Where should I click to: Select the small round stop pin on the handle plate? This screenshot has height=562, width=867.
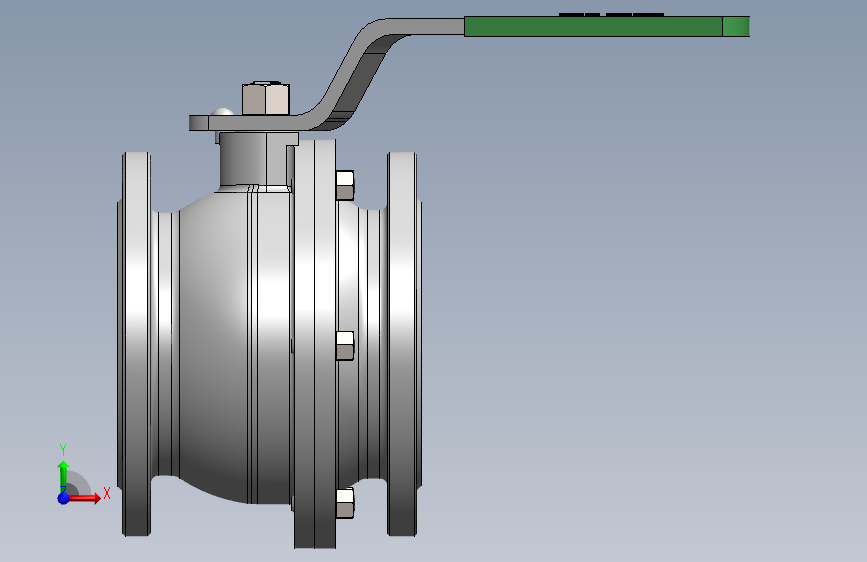click(223, 112)
